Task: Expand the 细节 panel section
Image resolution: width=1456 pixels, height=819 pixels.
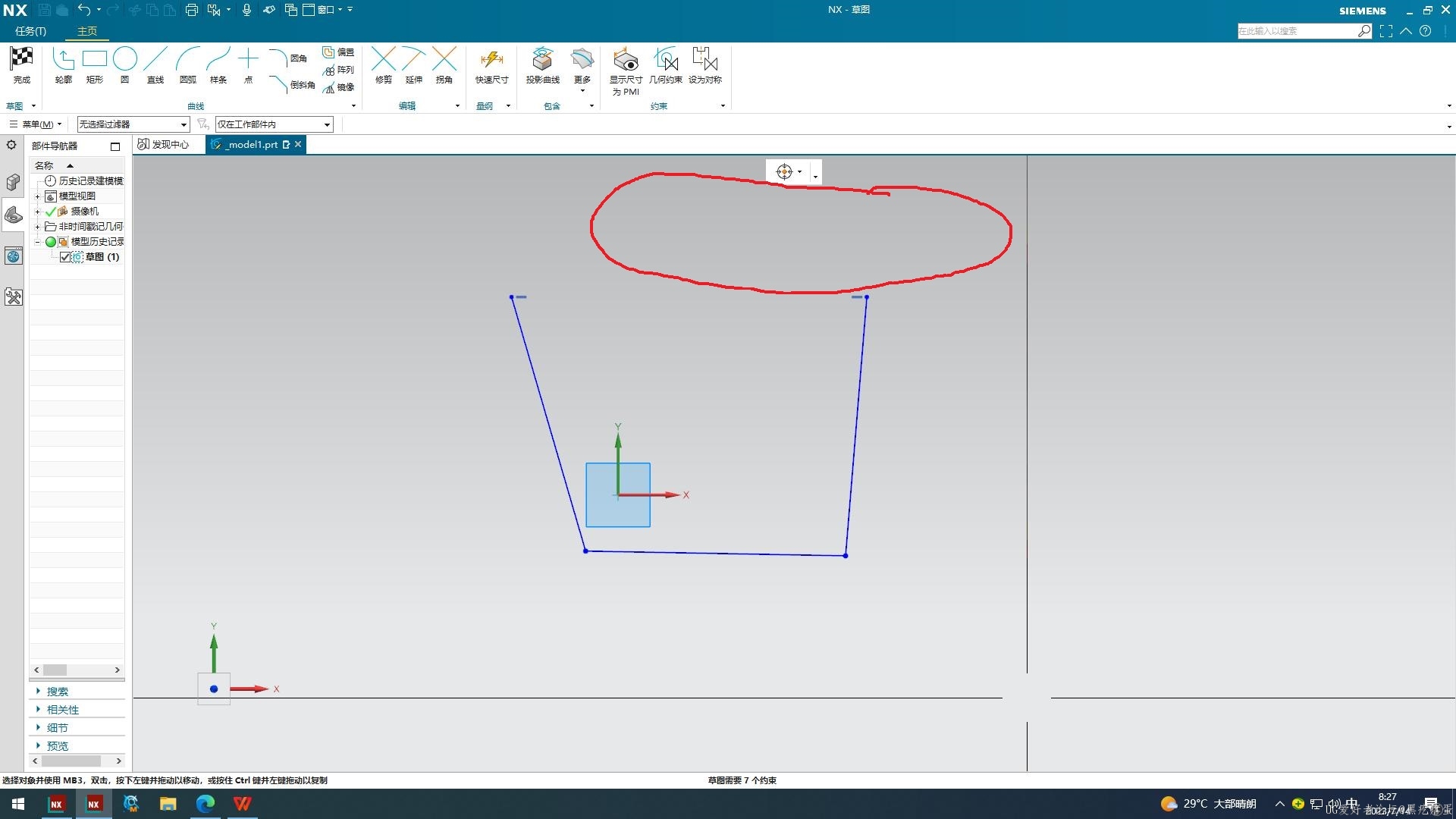Action: pos(57,728)
